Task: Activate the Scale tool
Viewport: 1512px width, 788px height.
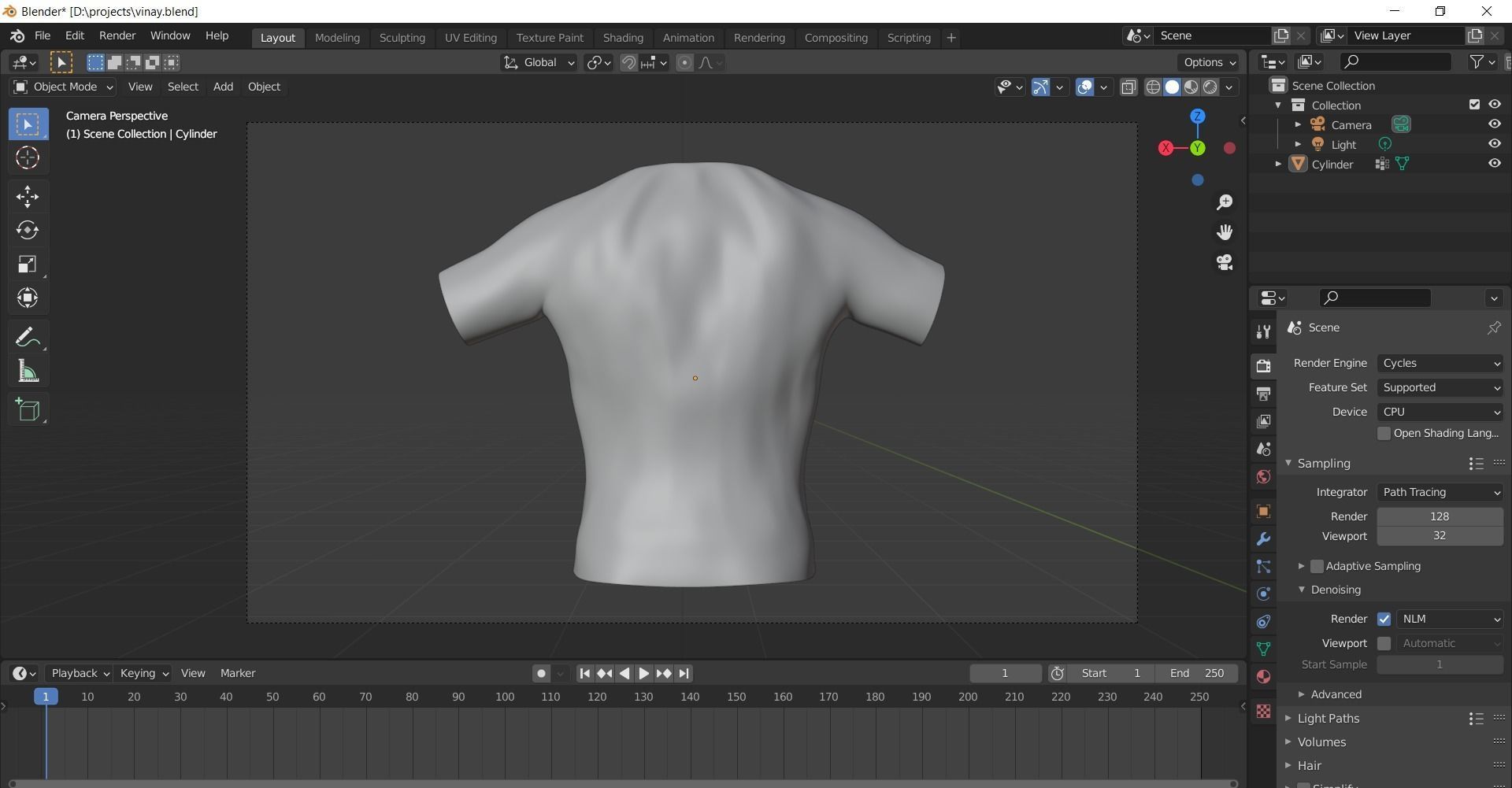Action: (28, 265)
